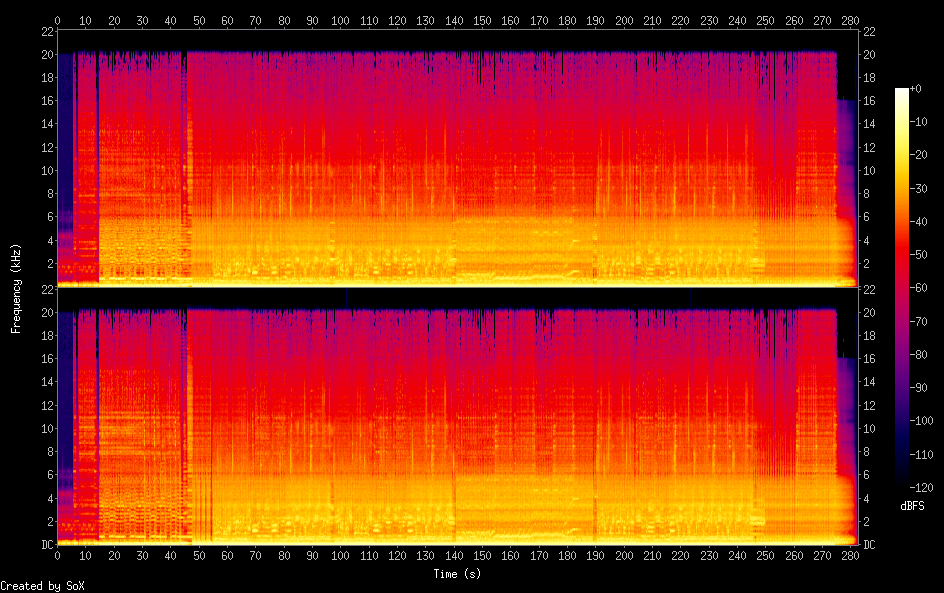This screenshot has height=593, width=944.
Task: Click the 200 tick on the top time axis
Action: point(625,21)
